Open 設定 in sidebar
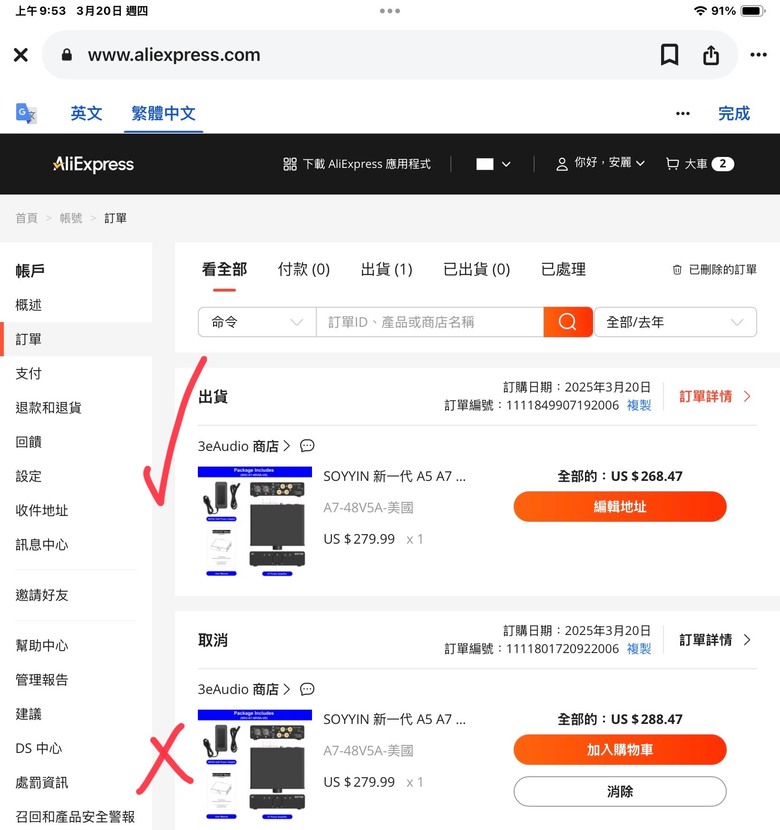This screenshot has height=830, width=780. point(29,476)
